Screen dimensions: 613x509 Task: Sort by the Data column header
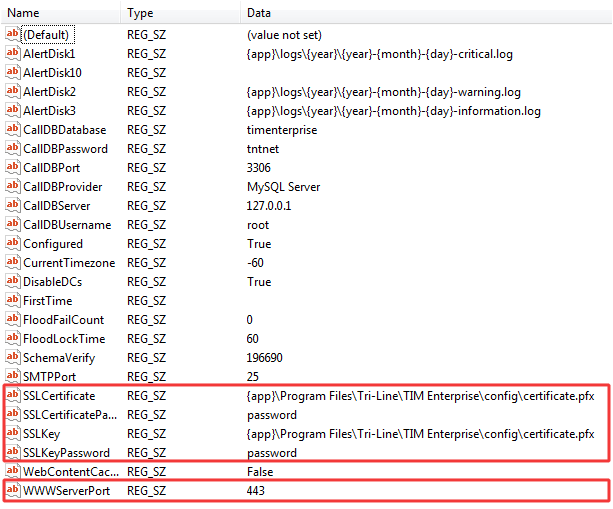point(426,13)
